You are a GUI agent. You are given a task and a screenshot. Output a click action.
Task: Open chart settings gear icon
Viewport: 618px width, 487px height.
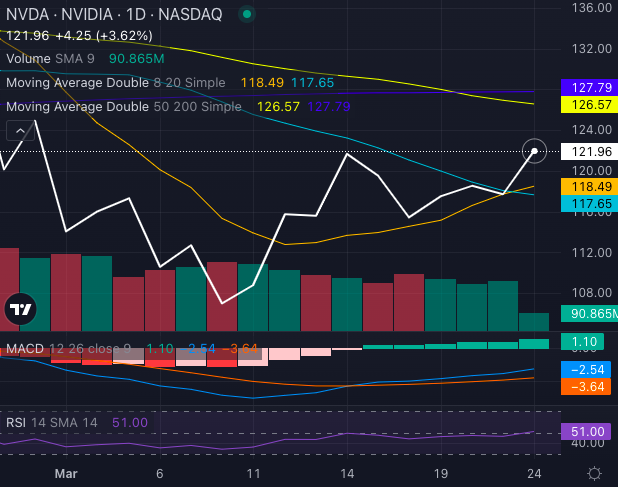(x=594, y=472)
